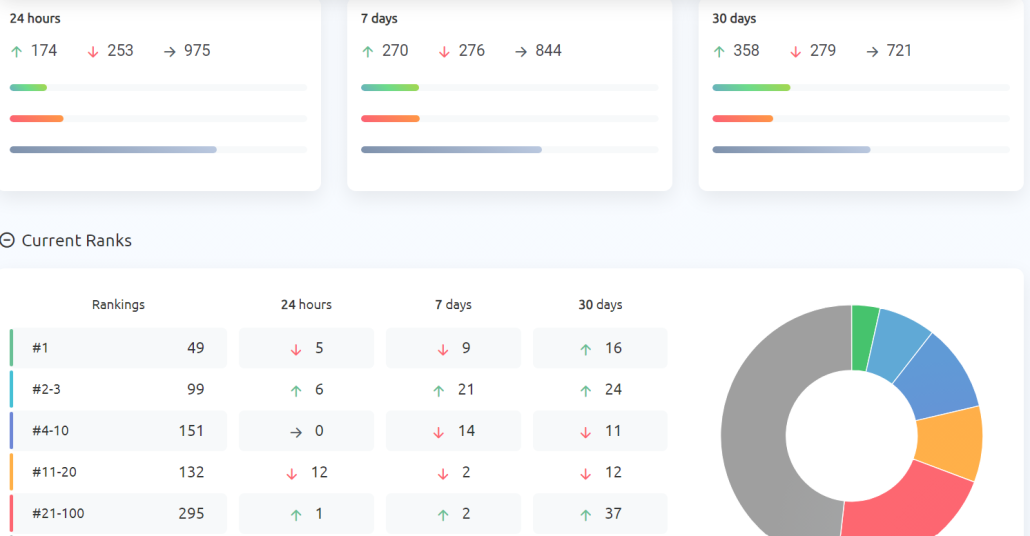Click the green up arrow beside 358
Screen dimensions: 1030x536
point(719,51)
